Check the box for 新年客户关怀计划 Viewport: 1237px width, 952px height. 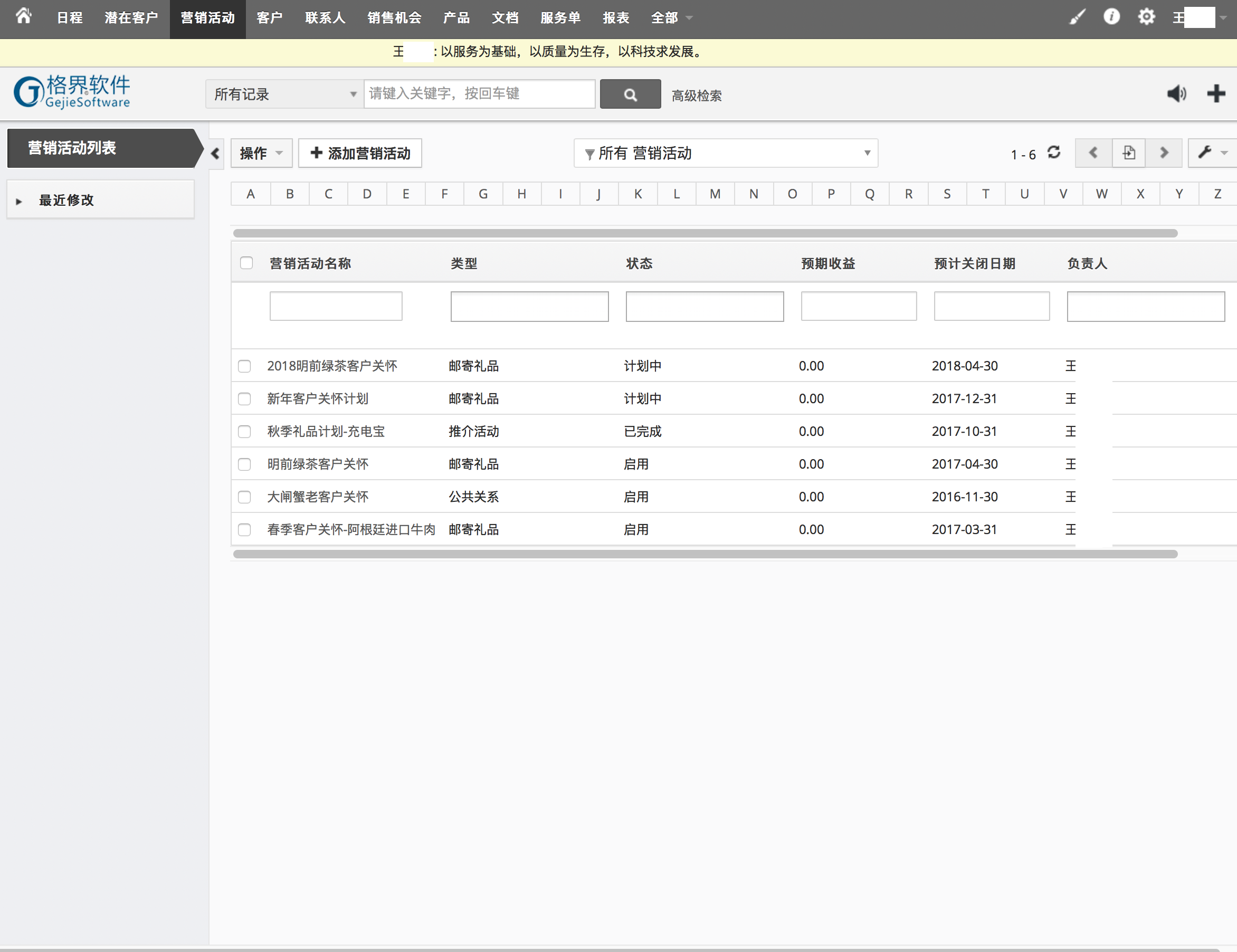tap(244, 399)
